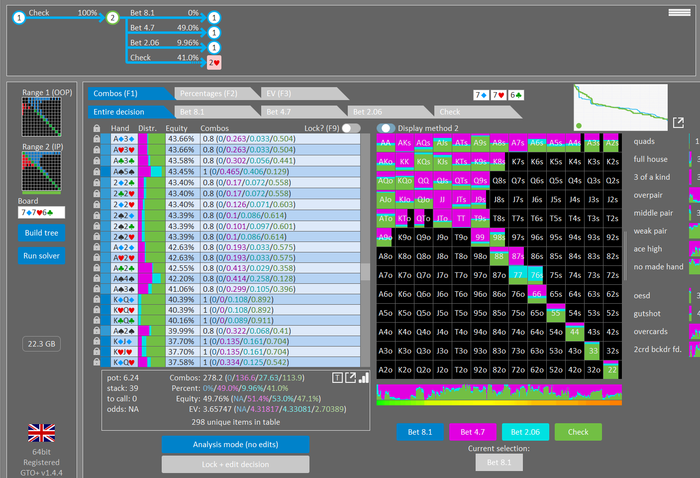This screenshot has height=478, width=700.
Task: Click Analysis mode (no edits) button
Action: [235, 445]
